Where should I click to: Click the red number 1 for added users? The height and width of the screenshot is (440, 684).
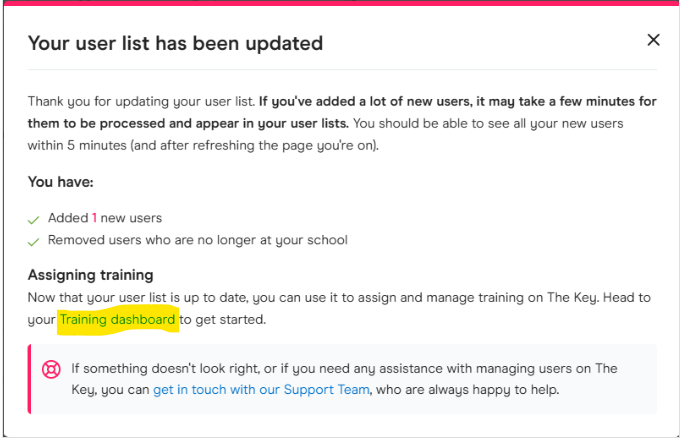(x=95, y=218)
